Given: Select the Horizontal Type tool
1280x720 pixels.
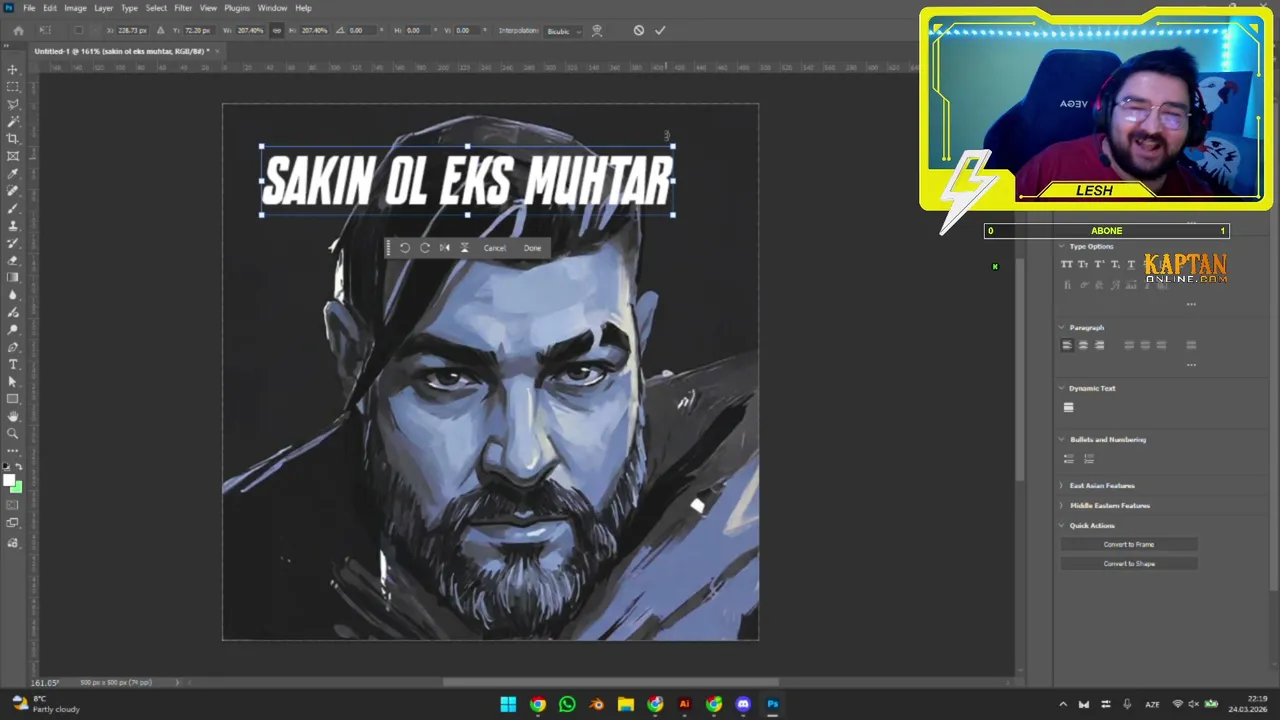Looking at the screenshot, I should pos(13,364).
